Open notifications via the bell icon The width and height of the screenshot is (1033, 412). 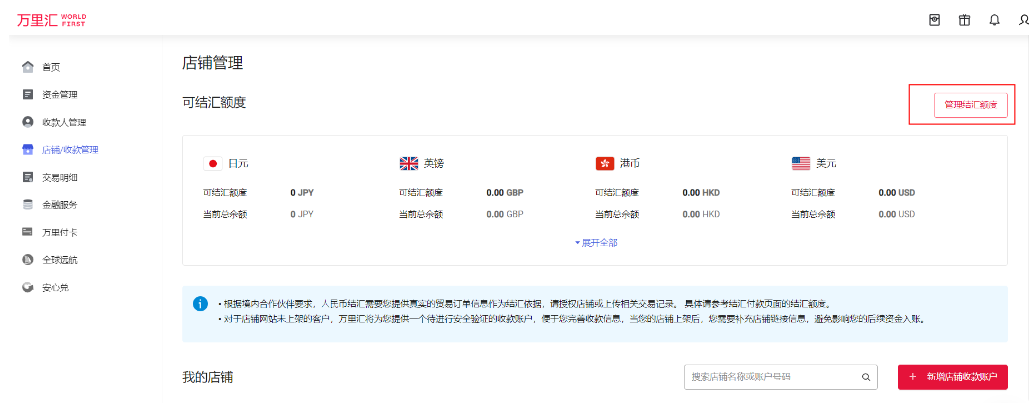tap(994, 20)
